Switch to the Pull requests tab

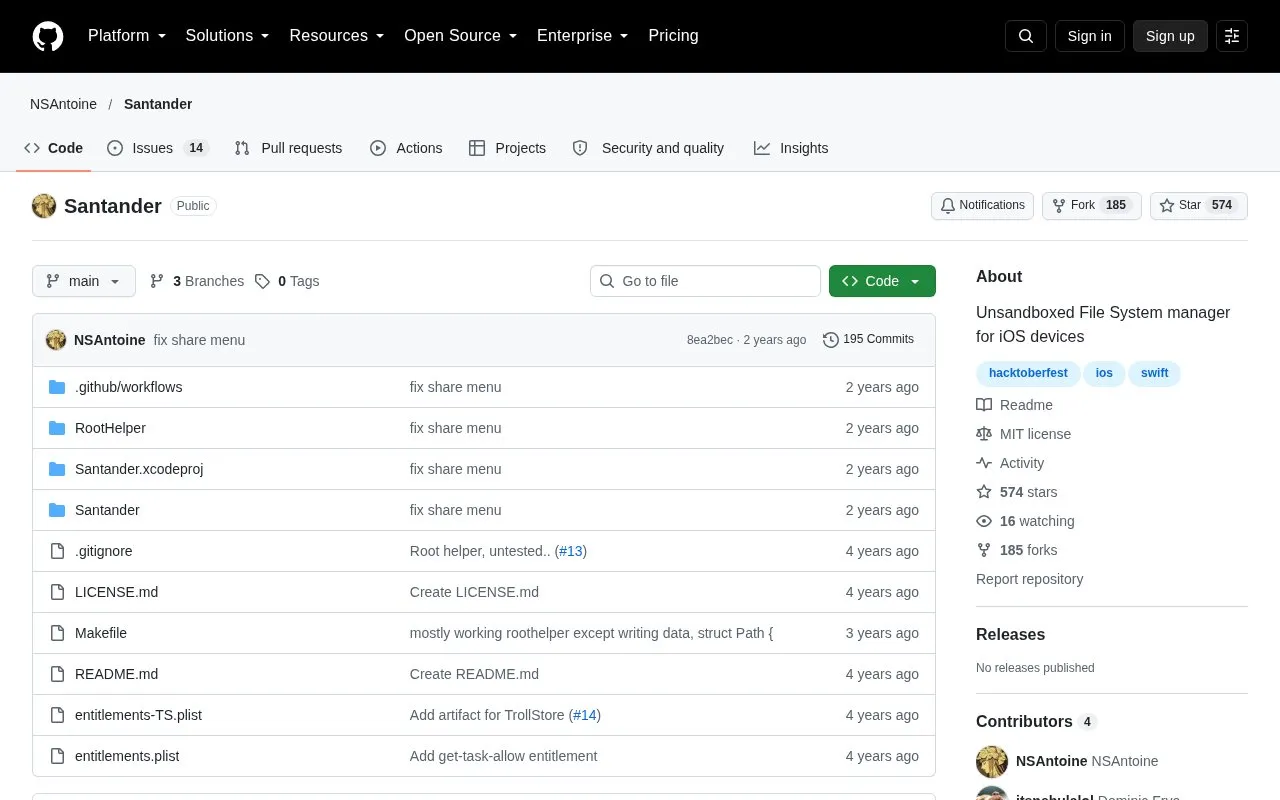click(288, 148)
